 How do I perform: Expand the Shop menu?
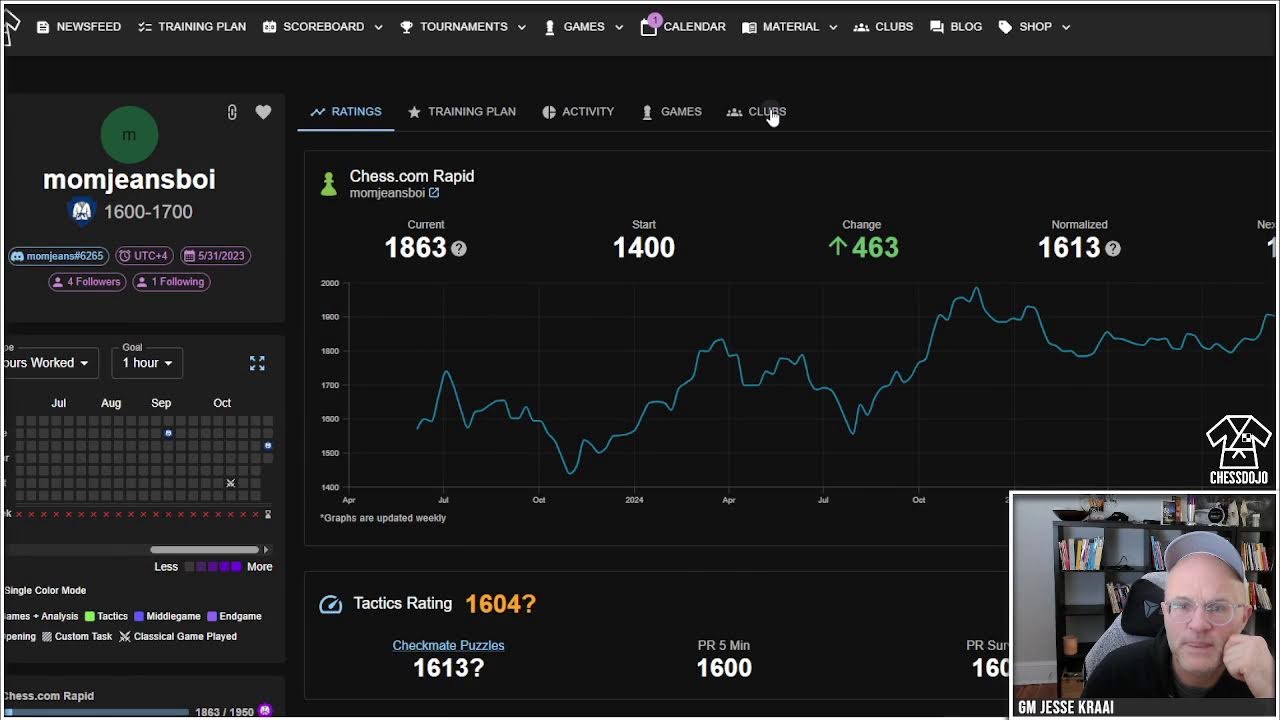1034,27
